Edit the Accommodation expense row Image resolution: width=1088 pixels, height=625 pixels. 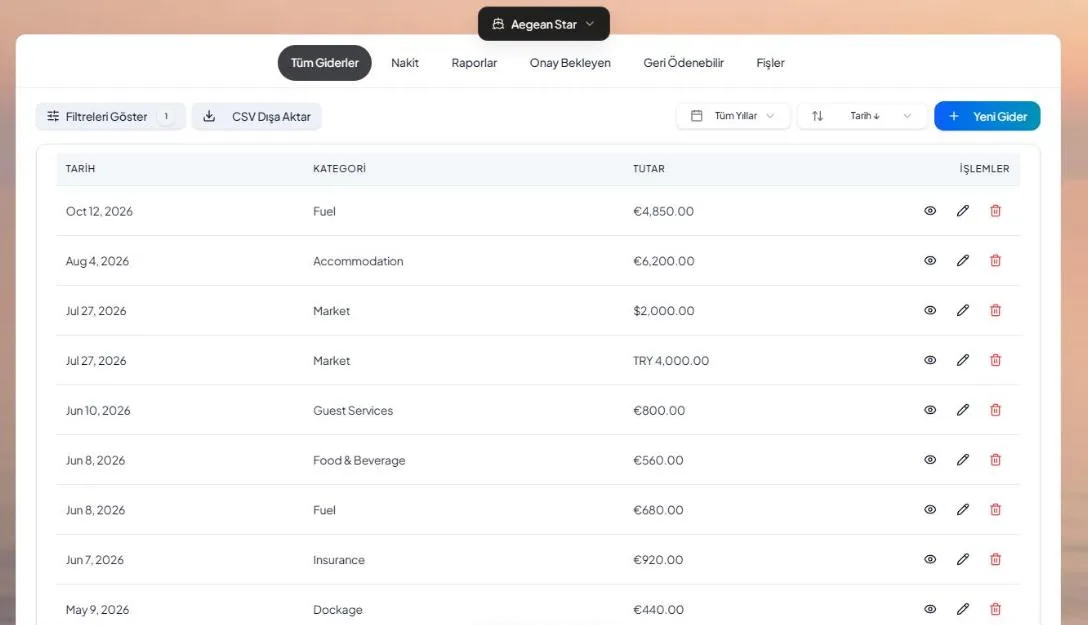(x=962, y=261)
